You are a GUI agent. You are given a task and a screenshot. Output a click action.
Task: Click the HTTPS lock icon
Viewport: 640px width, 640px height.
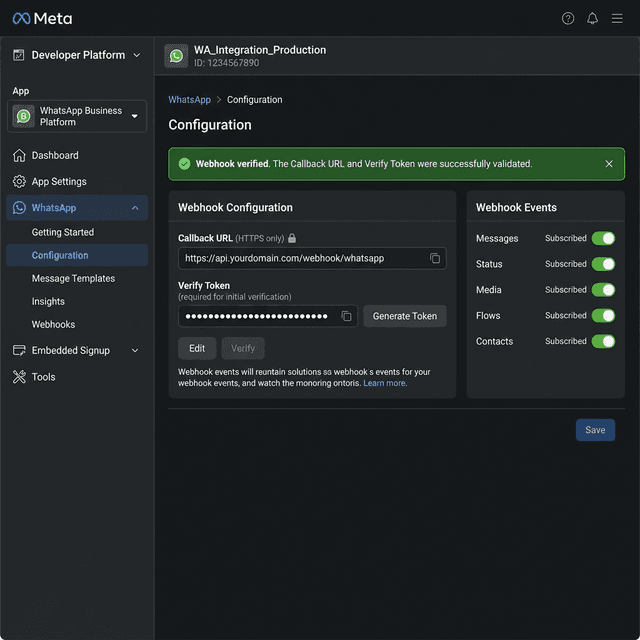pos(292,238)
